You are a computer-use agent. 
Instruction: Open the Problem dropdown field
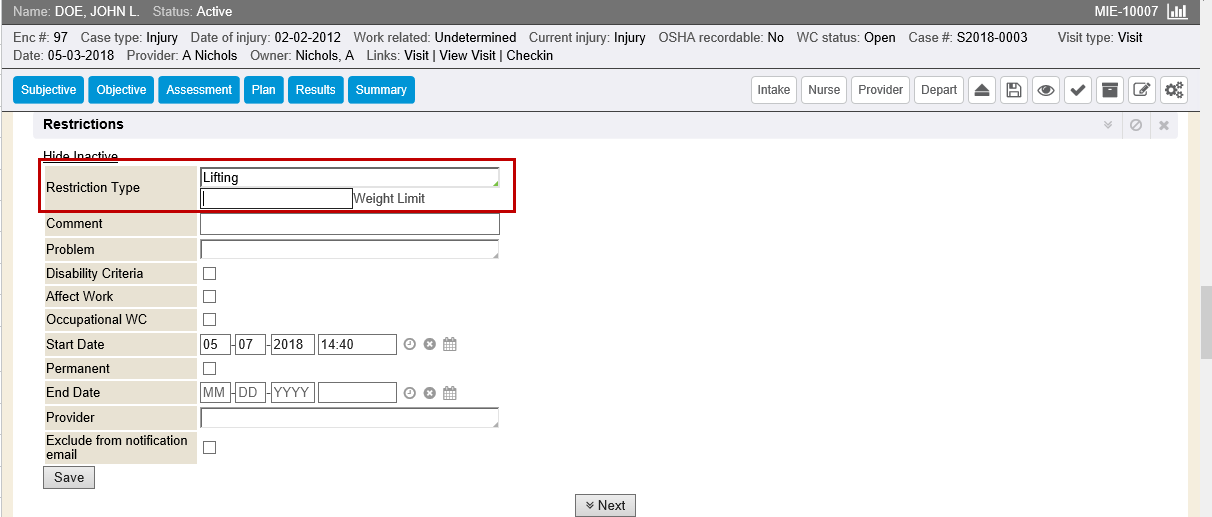[x=349, y=249]
